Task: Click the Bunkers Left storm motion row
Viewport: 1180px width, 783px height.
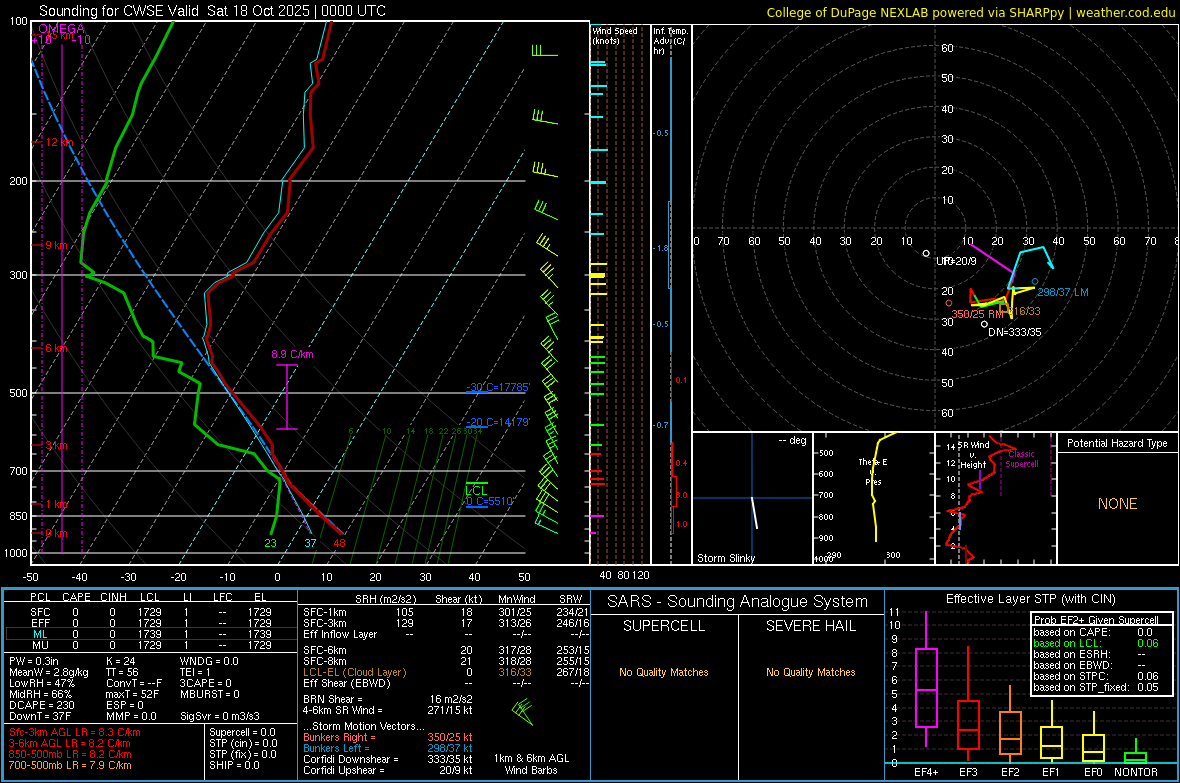Action: tap(388, 748)
